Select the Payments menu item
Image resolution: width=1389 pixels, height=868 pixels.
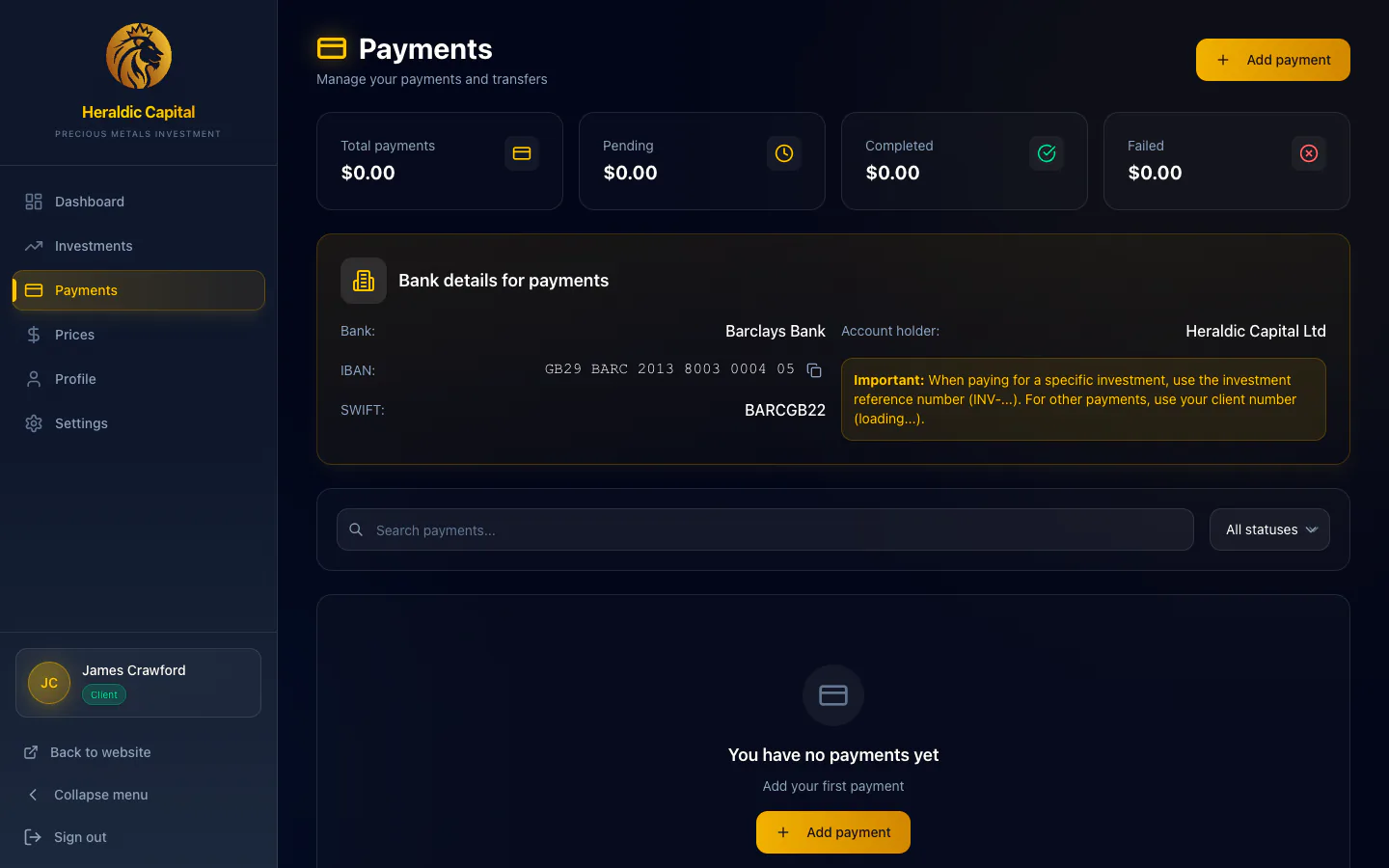click(86, 290)
